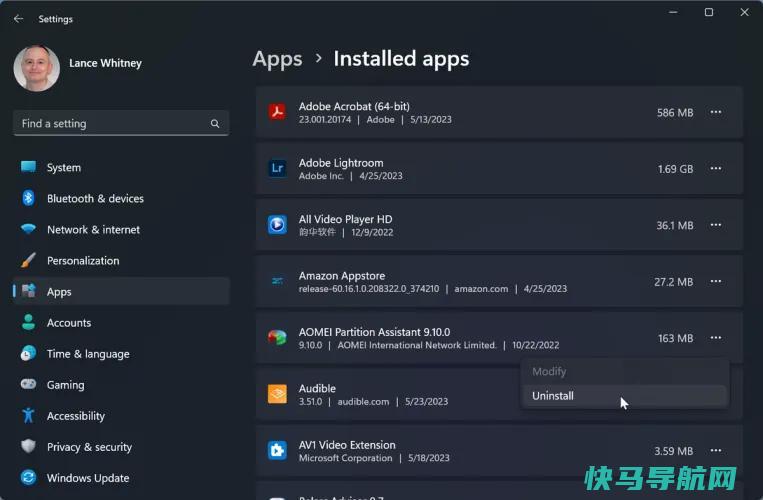Screen dimensions: 763x500
Task: Click the Audible app icon
Action: [277, 394]
